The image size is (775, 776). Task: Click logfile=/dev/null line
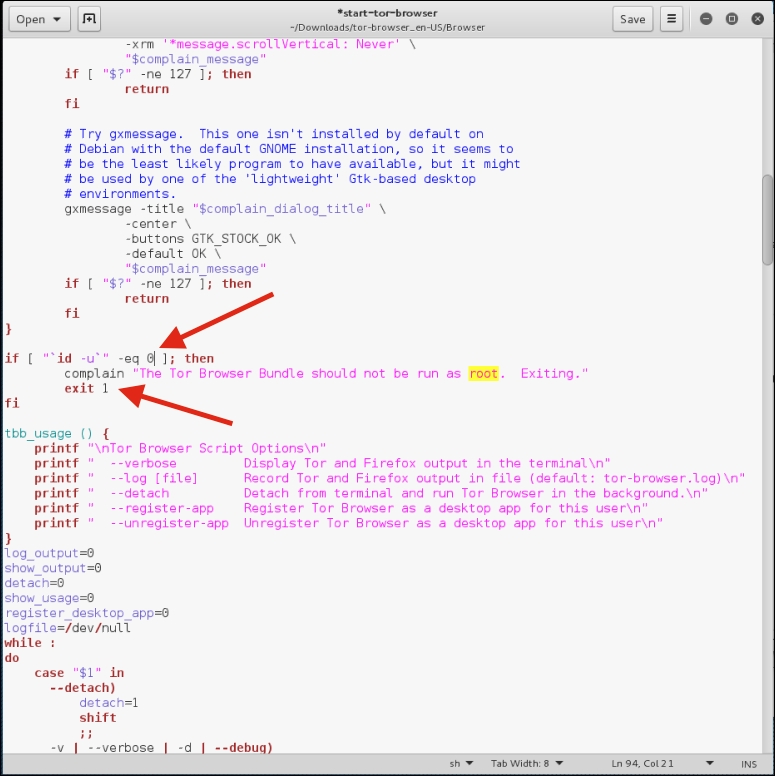click(68, 628)
